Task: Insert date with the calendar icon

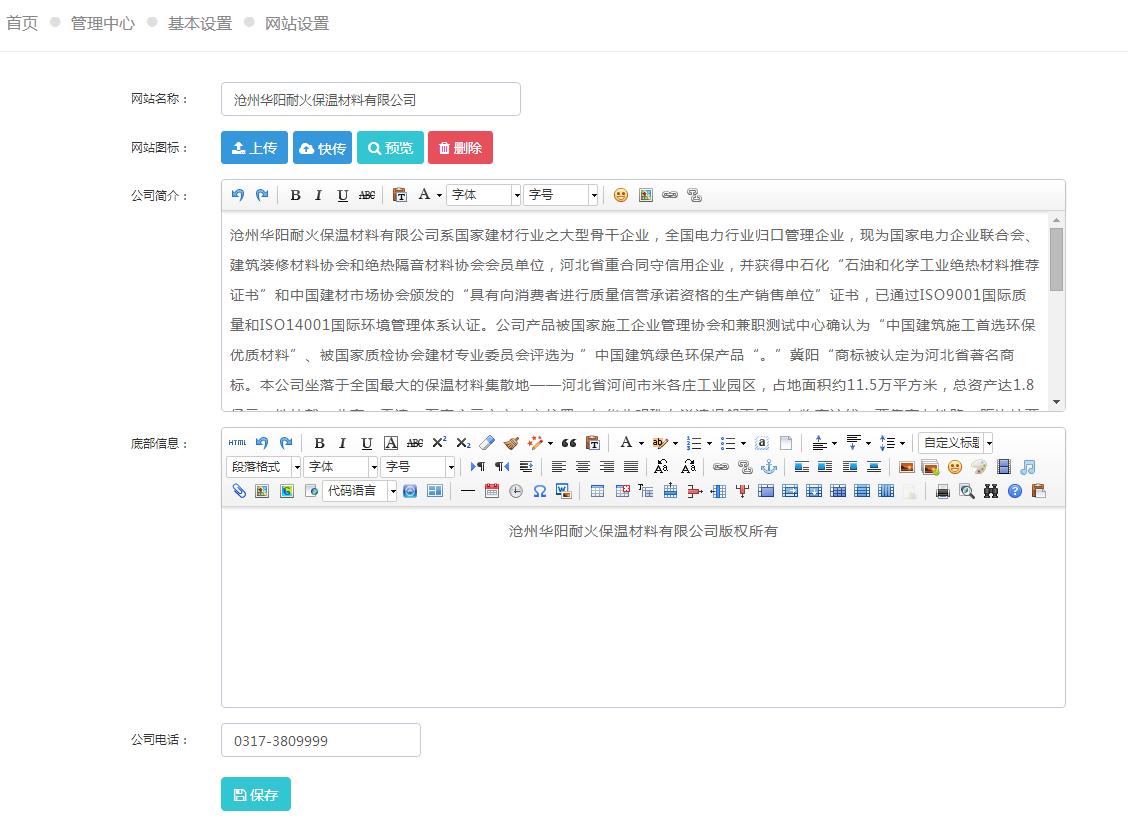Action: click(492, 491)
